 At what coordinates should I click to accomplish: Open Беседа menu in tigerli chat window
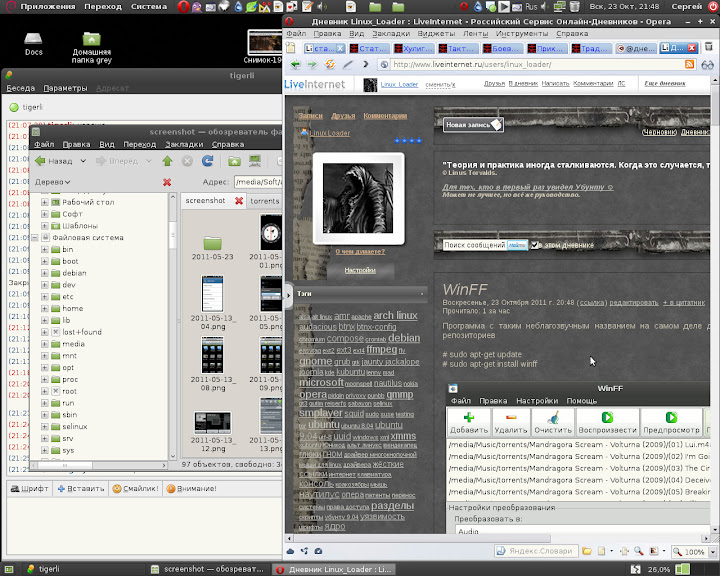coord(21,88)
